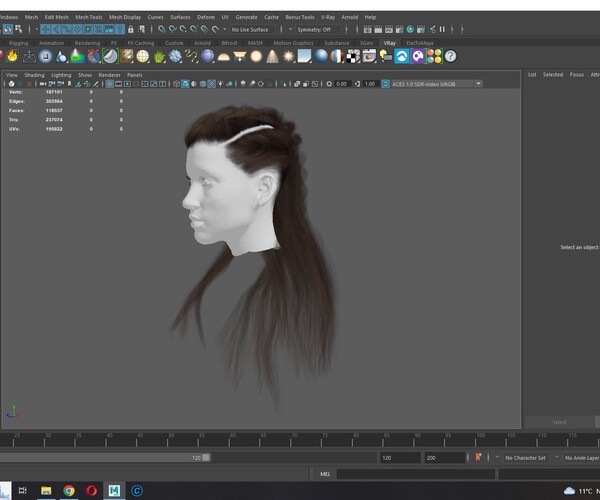Open the Deform menu

click(x=206, y=17)
